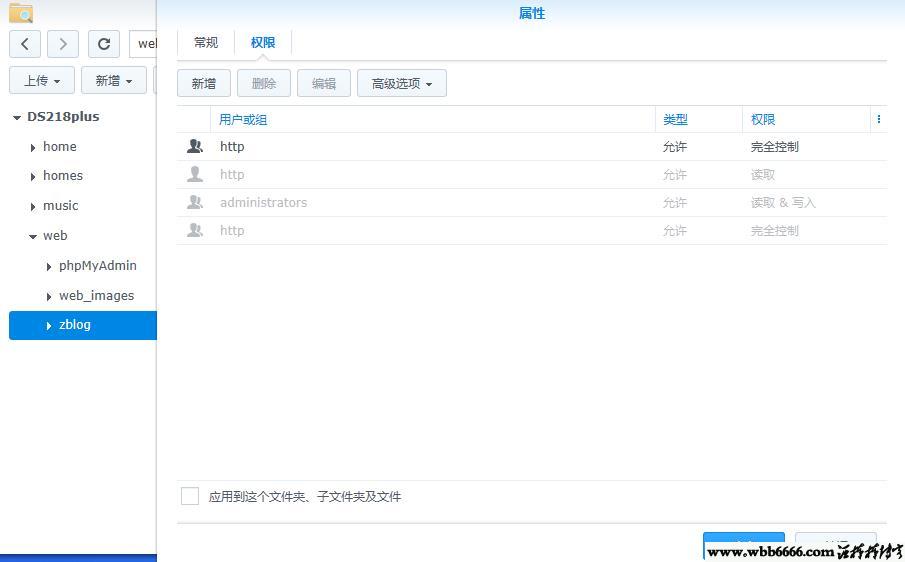Sort by 用户或组 column header
The image size is (905, 562).
(x=243, y=119)
